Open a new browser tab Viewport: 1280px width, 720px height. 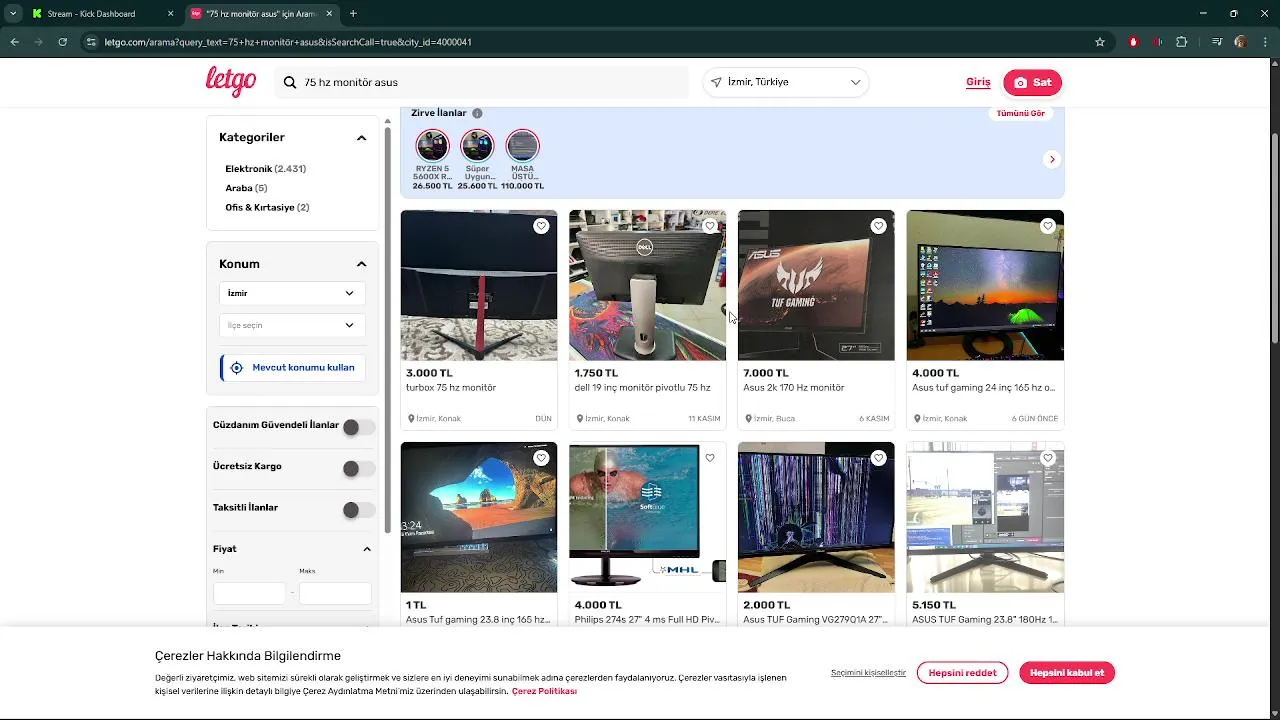(x=353, y=14)
